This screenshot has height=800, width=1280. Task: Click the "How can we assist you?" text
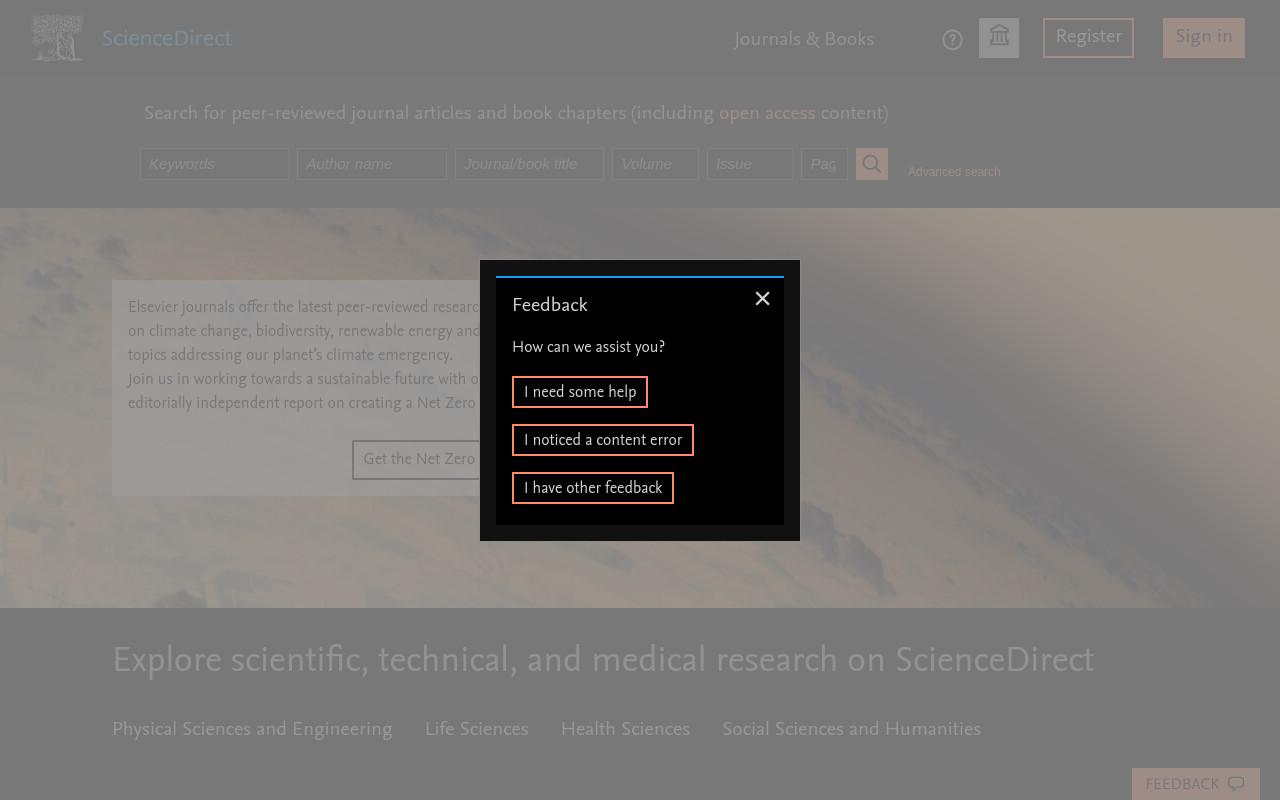click(588, 347)
